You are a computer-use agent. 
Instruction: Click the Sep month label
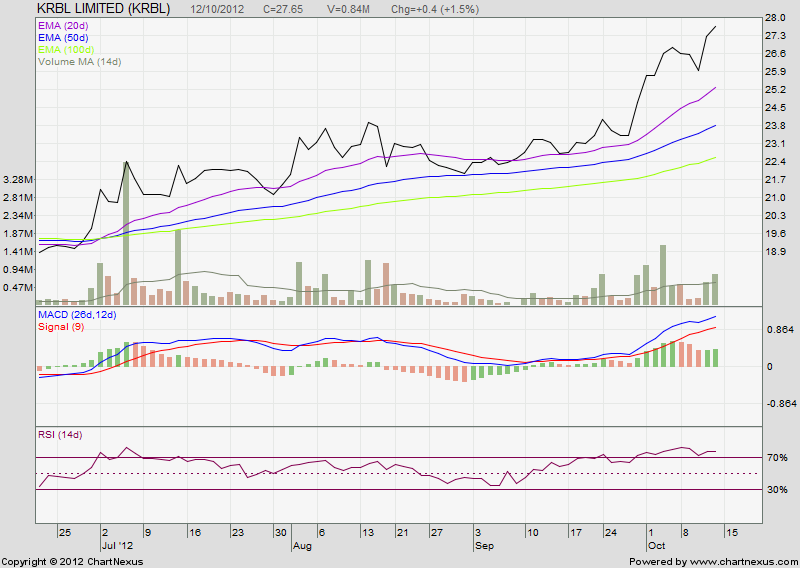484,546
